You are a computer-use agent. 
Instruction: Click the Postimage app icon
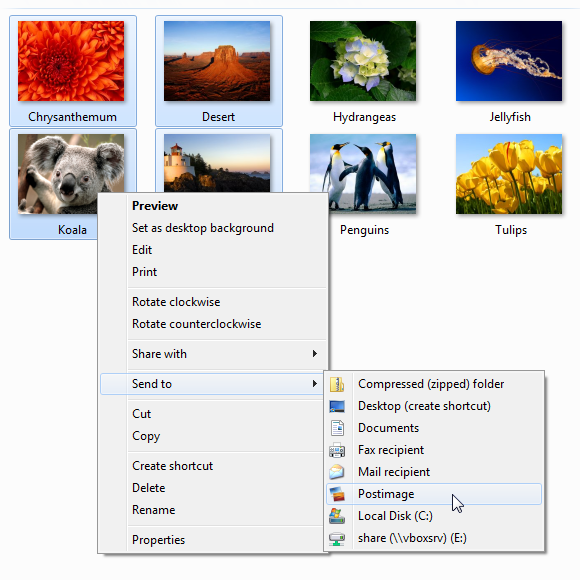(337, 494)
